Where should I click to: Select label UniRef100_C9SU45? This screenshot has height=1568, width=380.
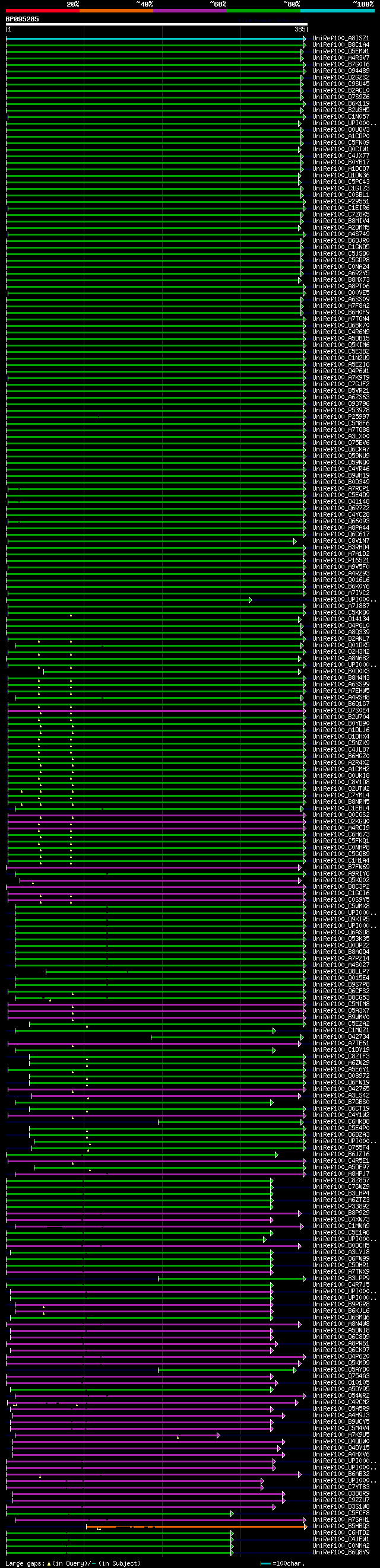tap(341, 84)
